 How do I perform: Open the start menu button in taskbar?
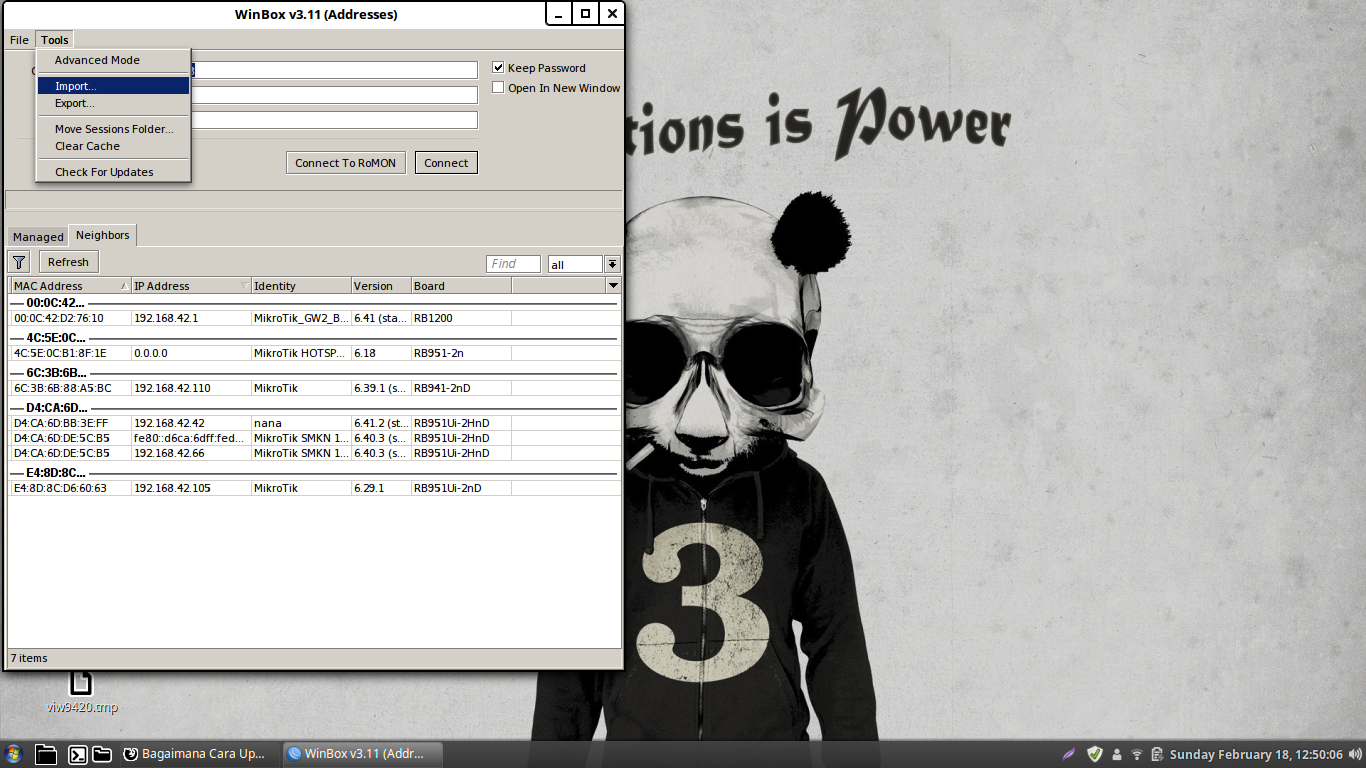click(x=14, y=754)
